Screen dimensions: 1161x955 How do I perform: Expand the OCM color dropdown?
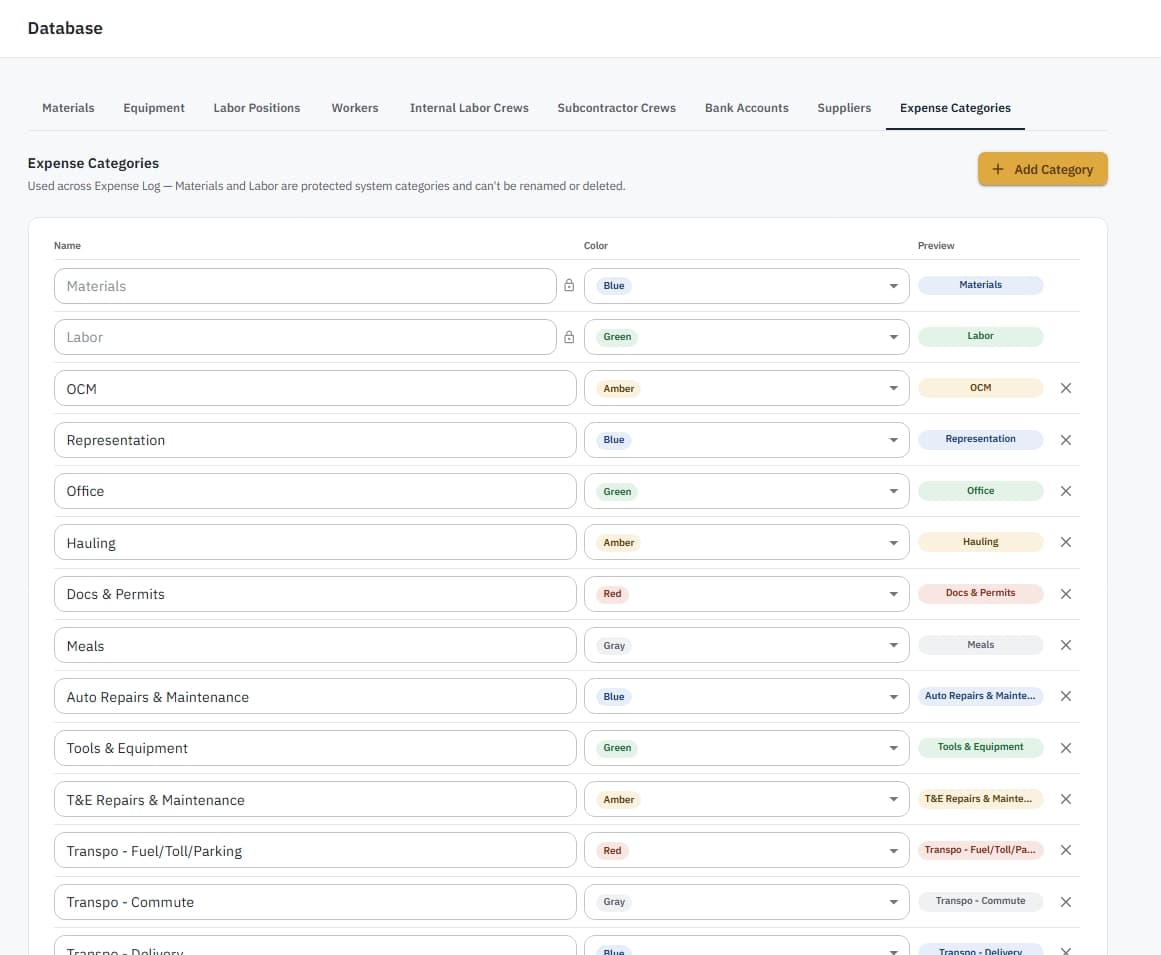pos(746,388)
